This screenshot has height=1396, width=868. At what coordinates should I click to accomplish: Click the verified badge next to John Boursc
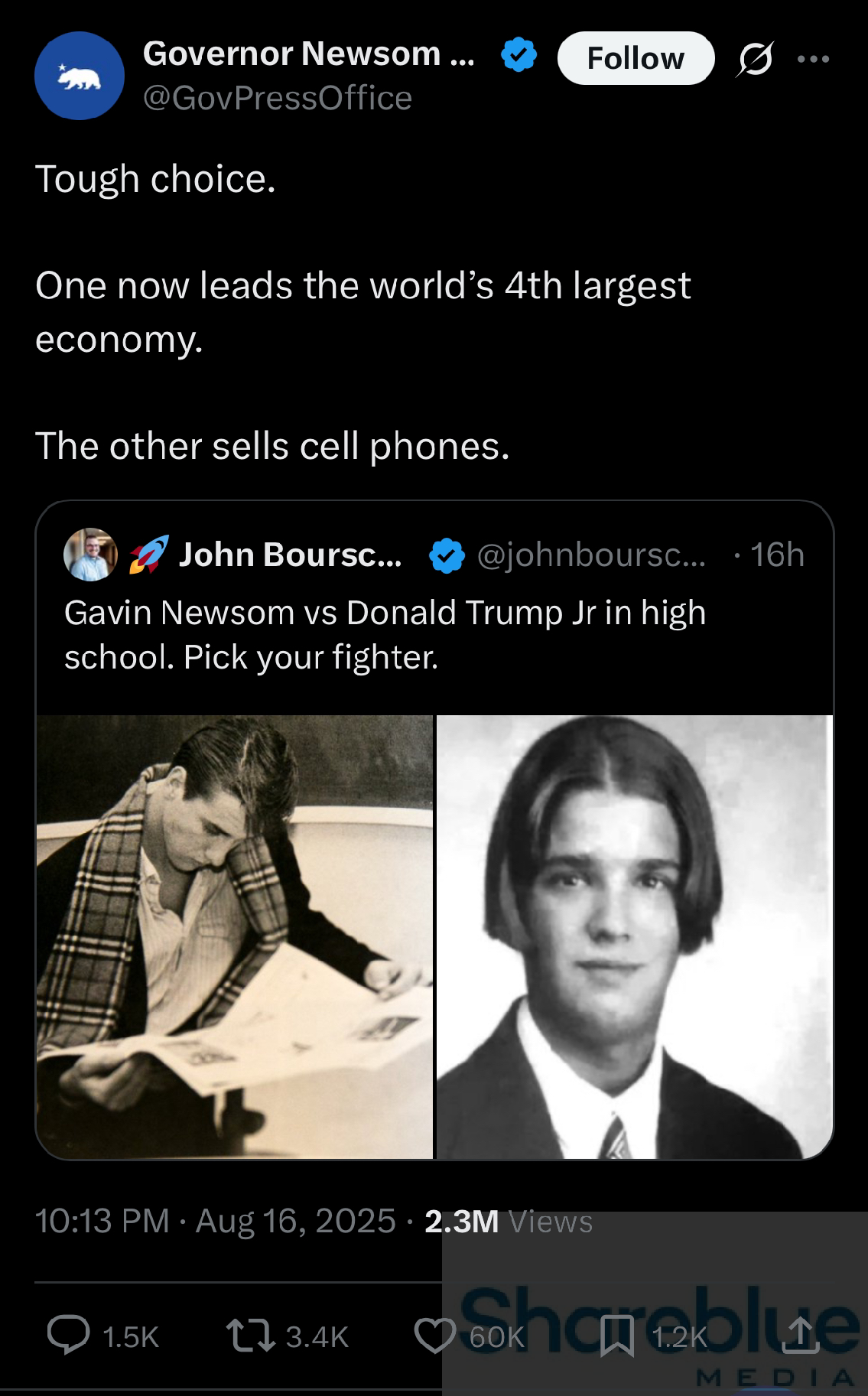pyautogui.click(x=447, y=555)
